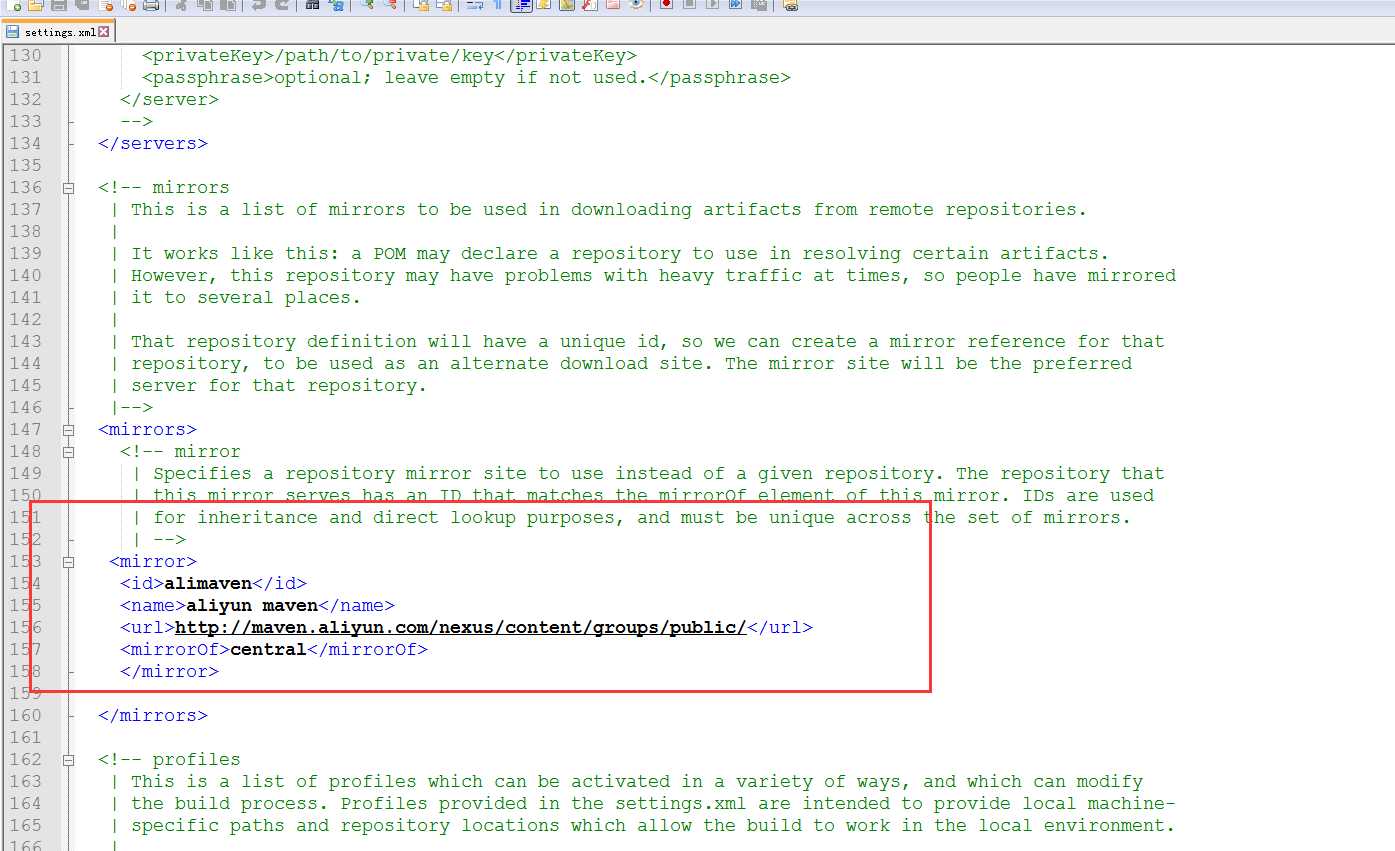Click line number 149 in the margin

point(25,473)
